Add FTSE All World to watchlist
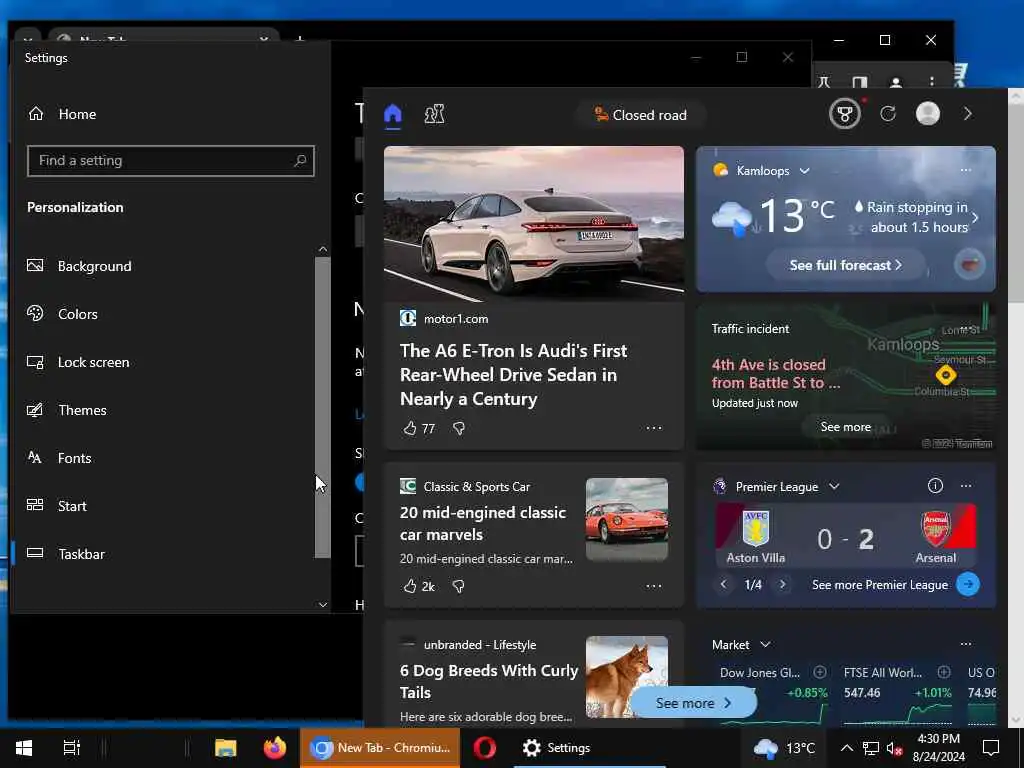Viewport: 1024px width, 768px height. (x=944, y=672)
